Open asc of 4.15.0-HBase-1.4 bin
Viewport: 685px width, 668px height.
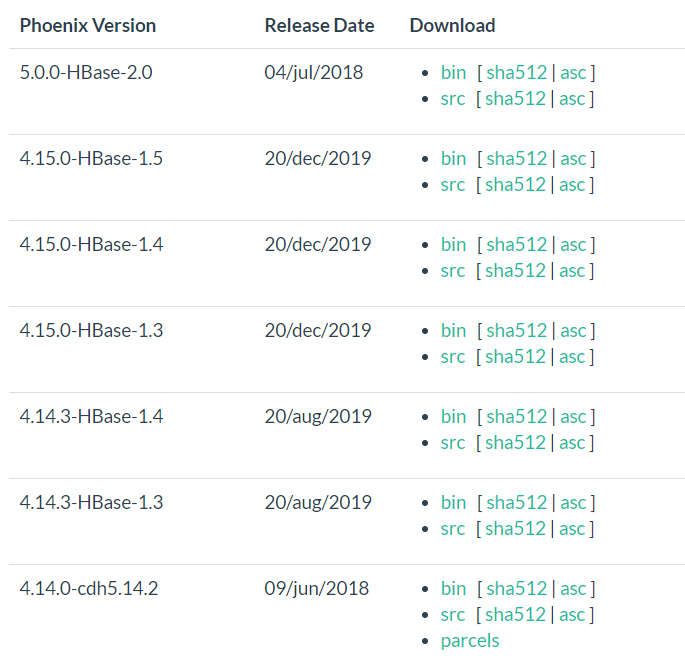pyautogui.click(x=573, y=245)
